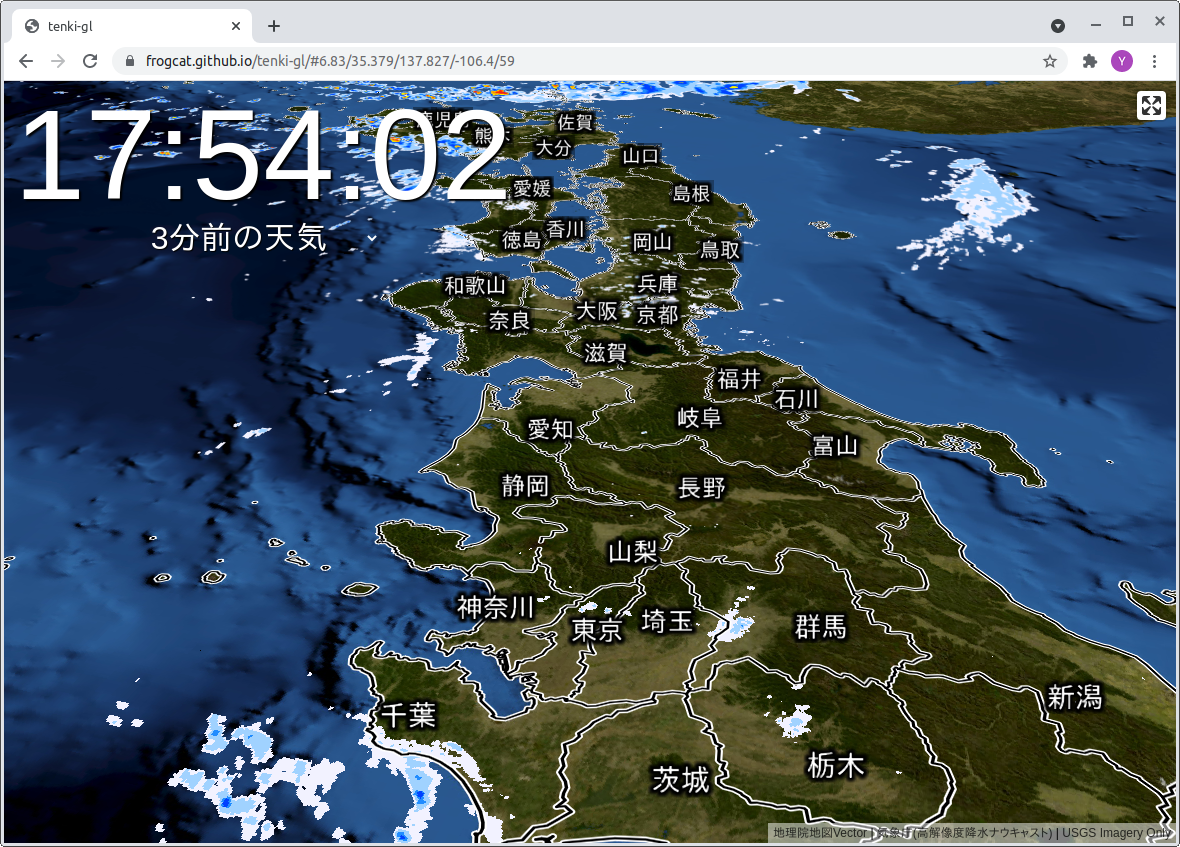Click the 新潟 map label
This screenshot has width=1180, height=847.
click(1075, 697)
